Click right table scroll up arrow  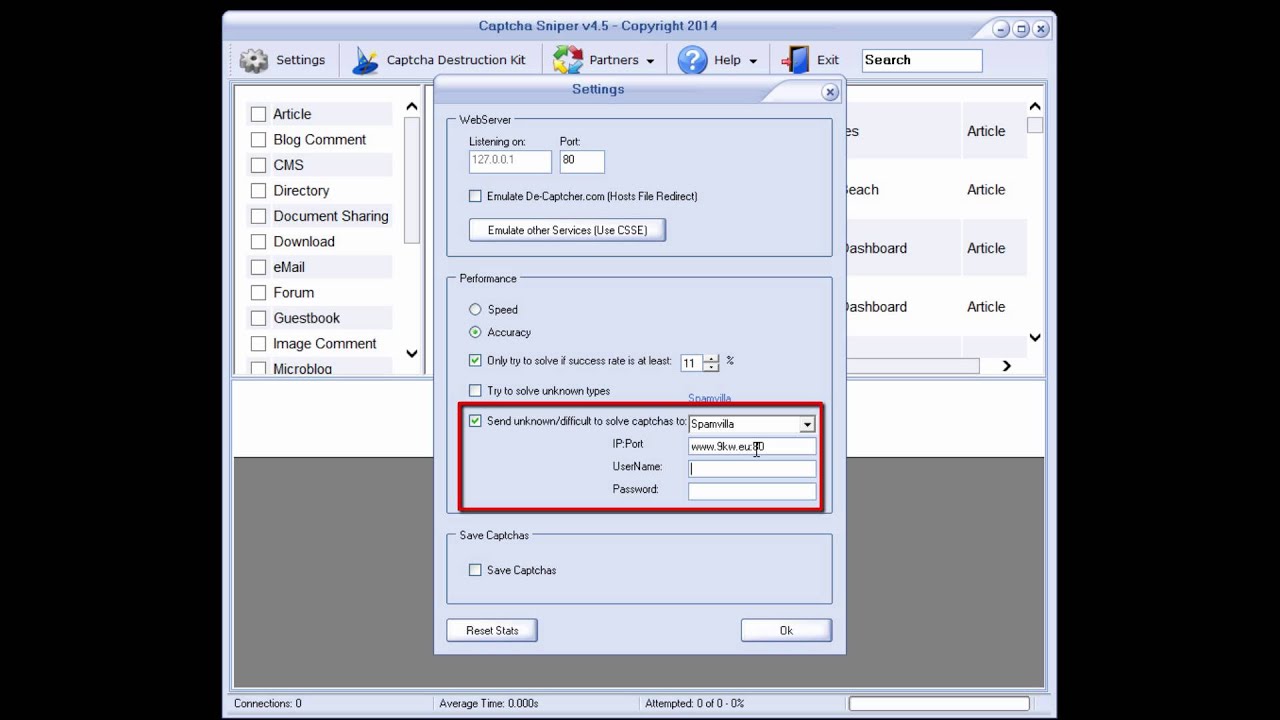[1035, 107]
